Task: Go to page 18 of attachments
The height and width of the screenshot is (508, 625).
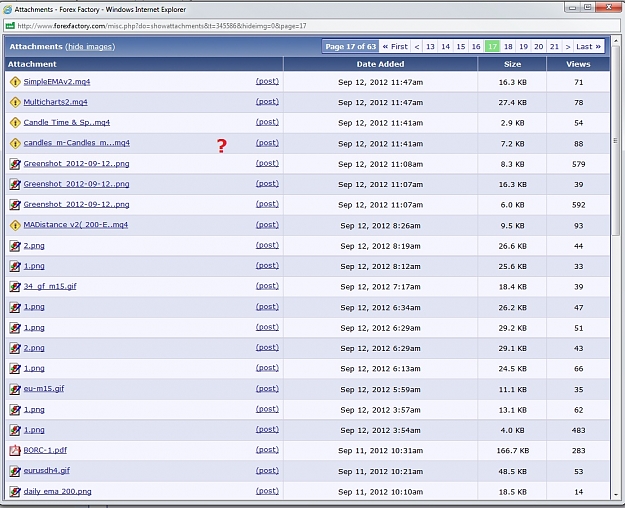Action: tap(508, 47)
